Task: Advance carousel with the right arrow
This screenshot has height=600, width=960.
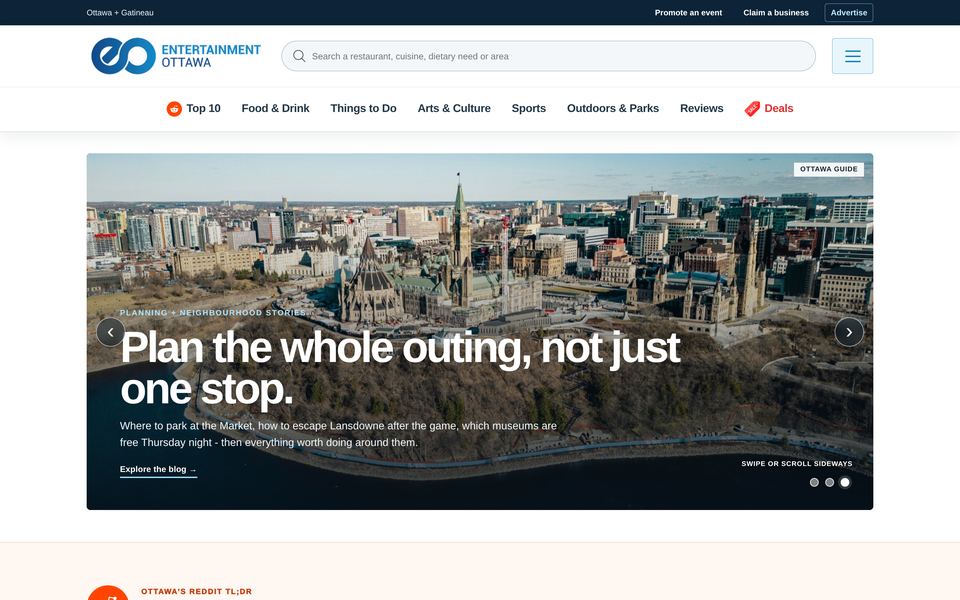Action: click(x=849, y=332)
